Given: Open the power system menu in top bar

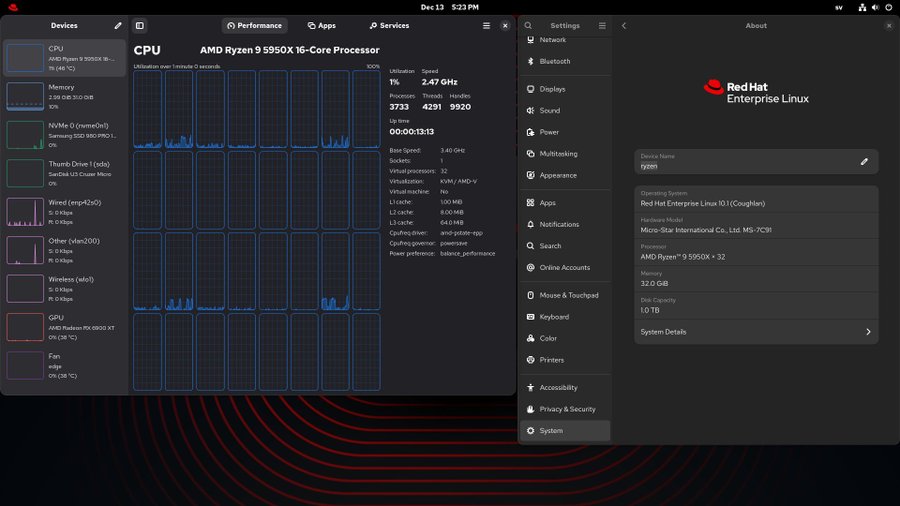Looking at the screenshot, I should click(x=888, y=7).
